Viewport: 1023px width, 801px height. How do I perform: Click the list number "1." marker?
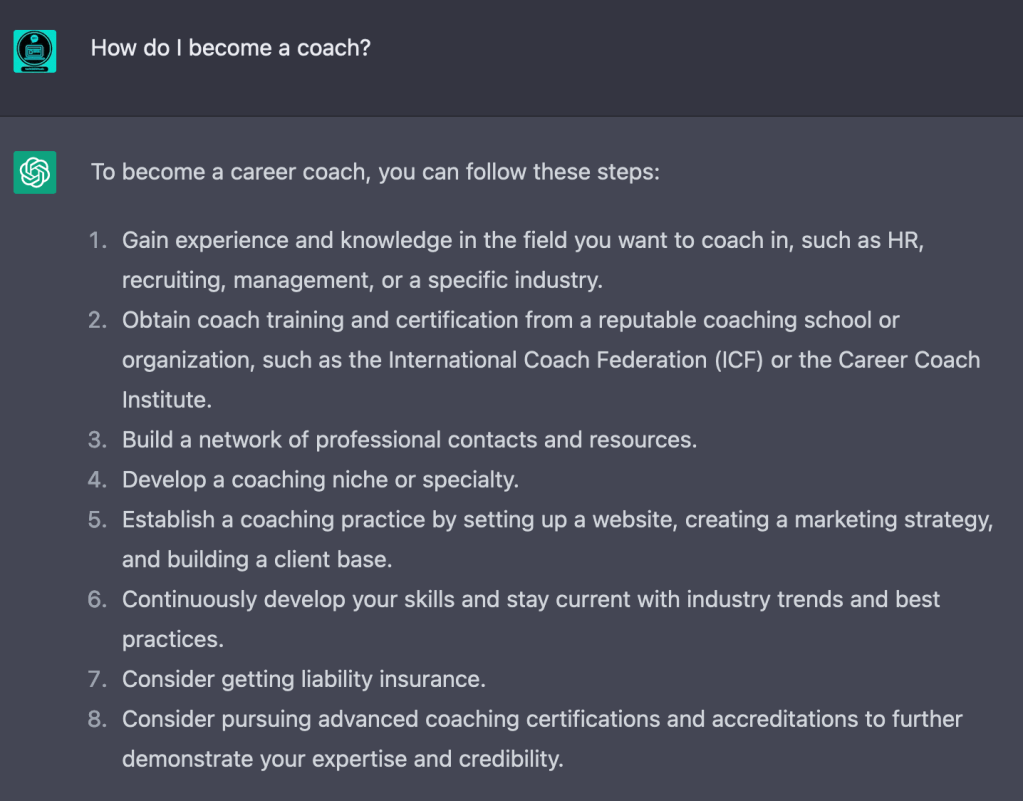pyautogui.click(x=97, y=240)
